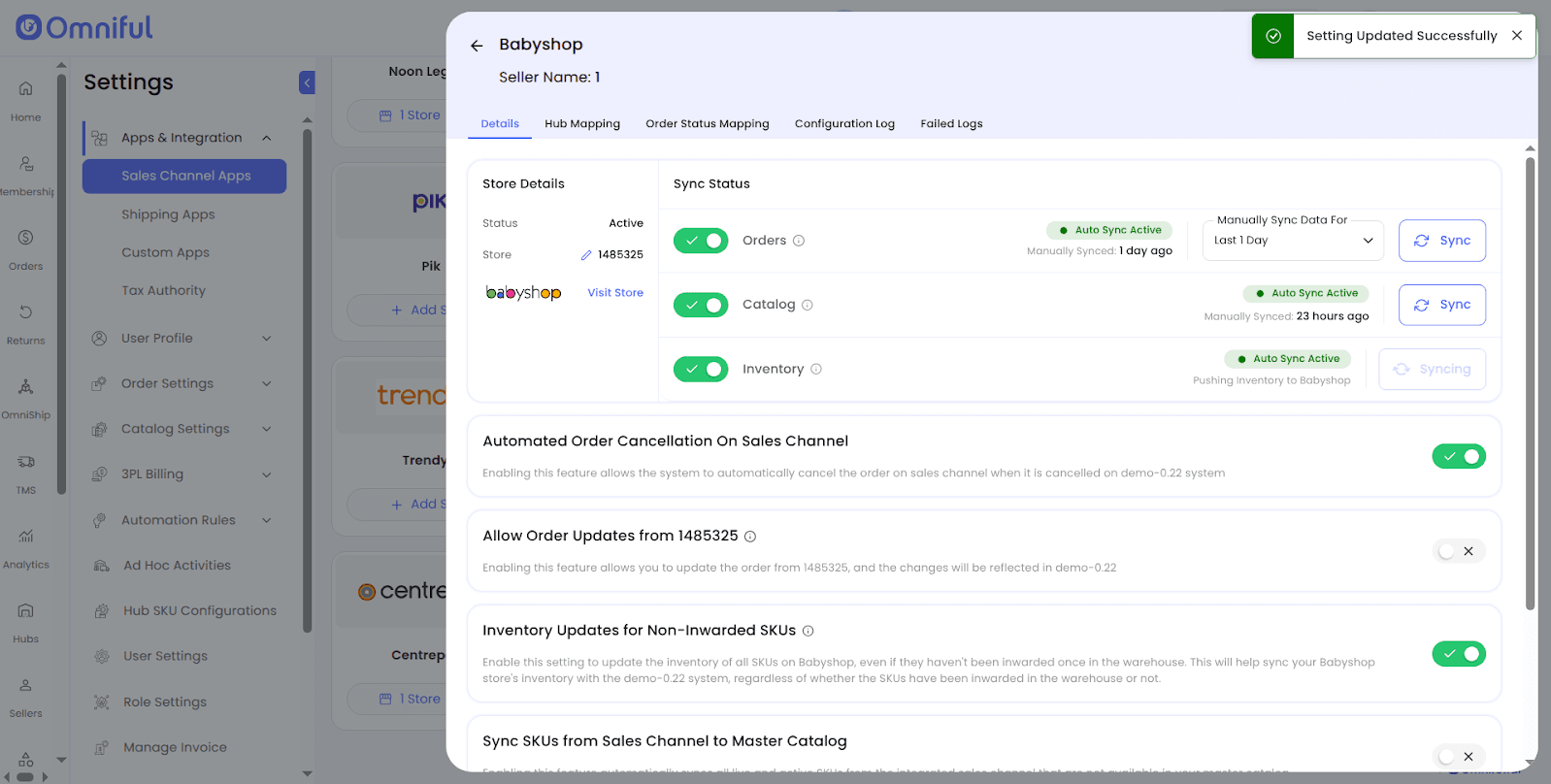The image size is (1551, 784).
Task: Click the pencil icon next to store 1485325
Action: pos(586,255)
